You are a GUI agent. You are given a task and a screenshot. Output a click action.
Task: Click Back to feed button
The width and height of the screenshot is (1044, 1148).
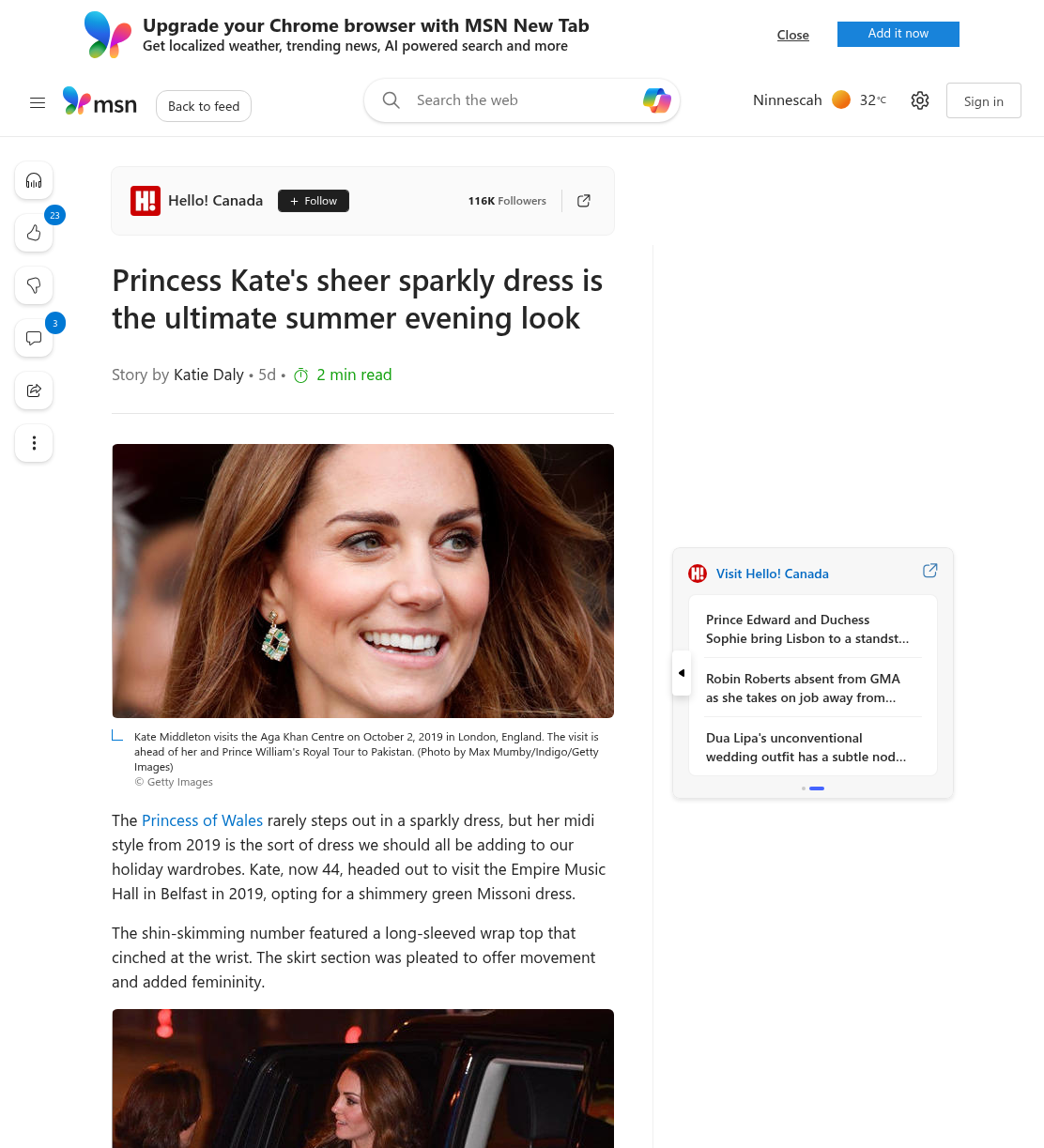click(204, 106)
